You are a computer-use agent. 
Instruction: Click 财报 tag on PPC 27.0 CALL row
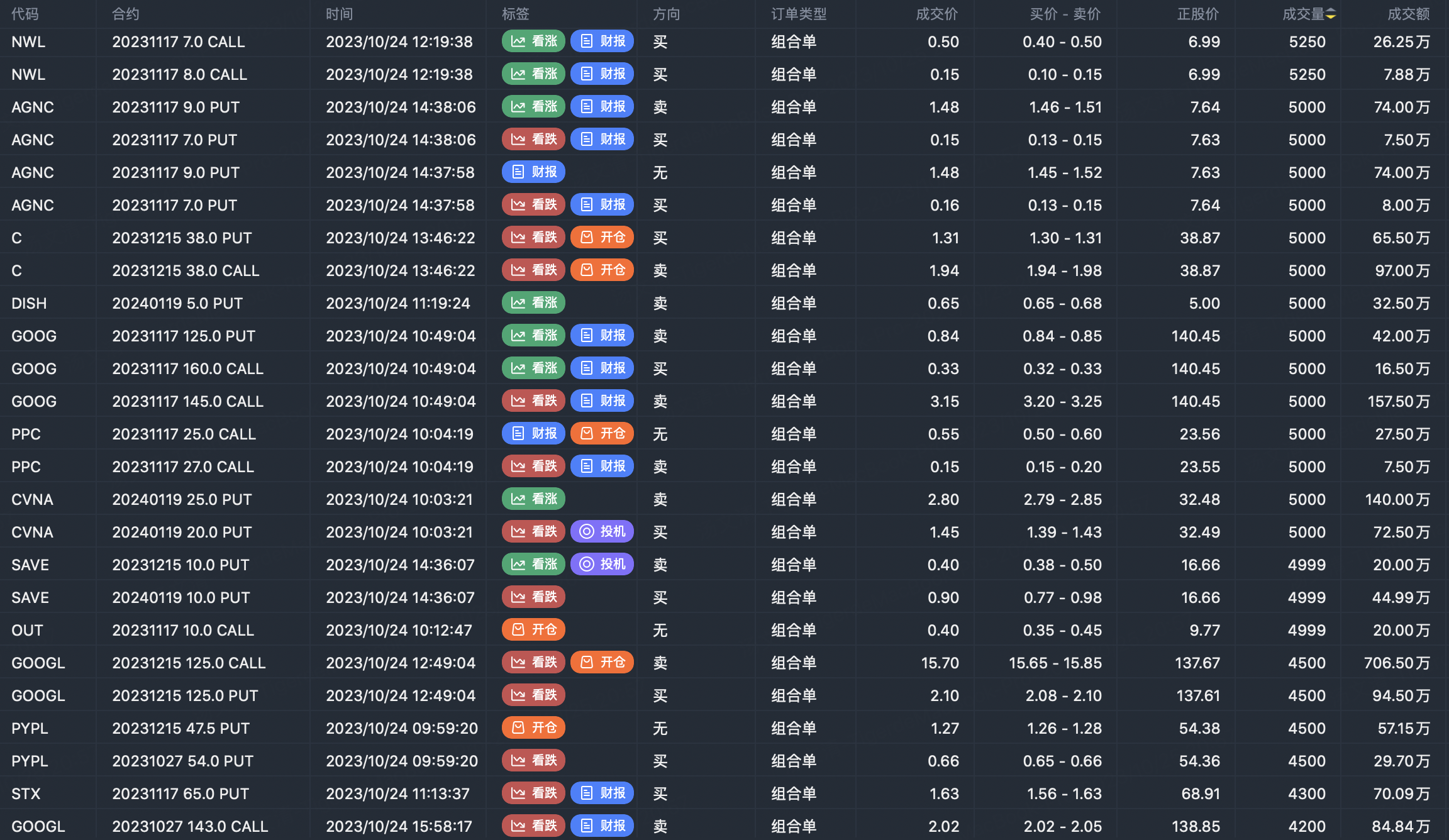click(602, 467)
